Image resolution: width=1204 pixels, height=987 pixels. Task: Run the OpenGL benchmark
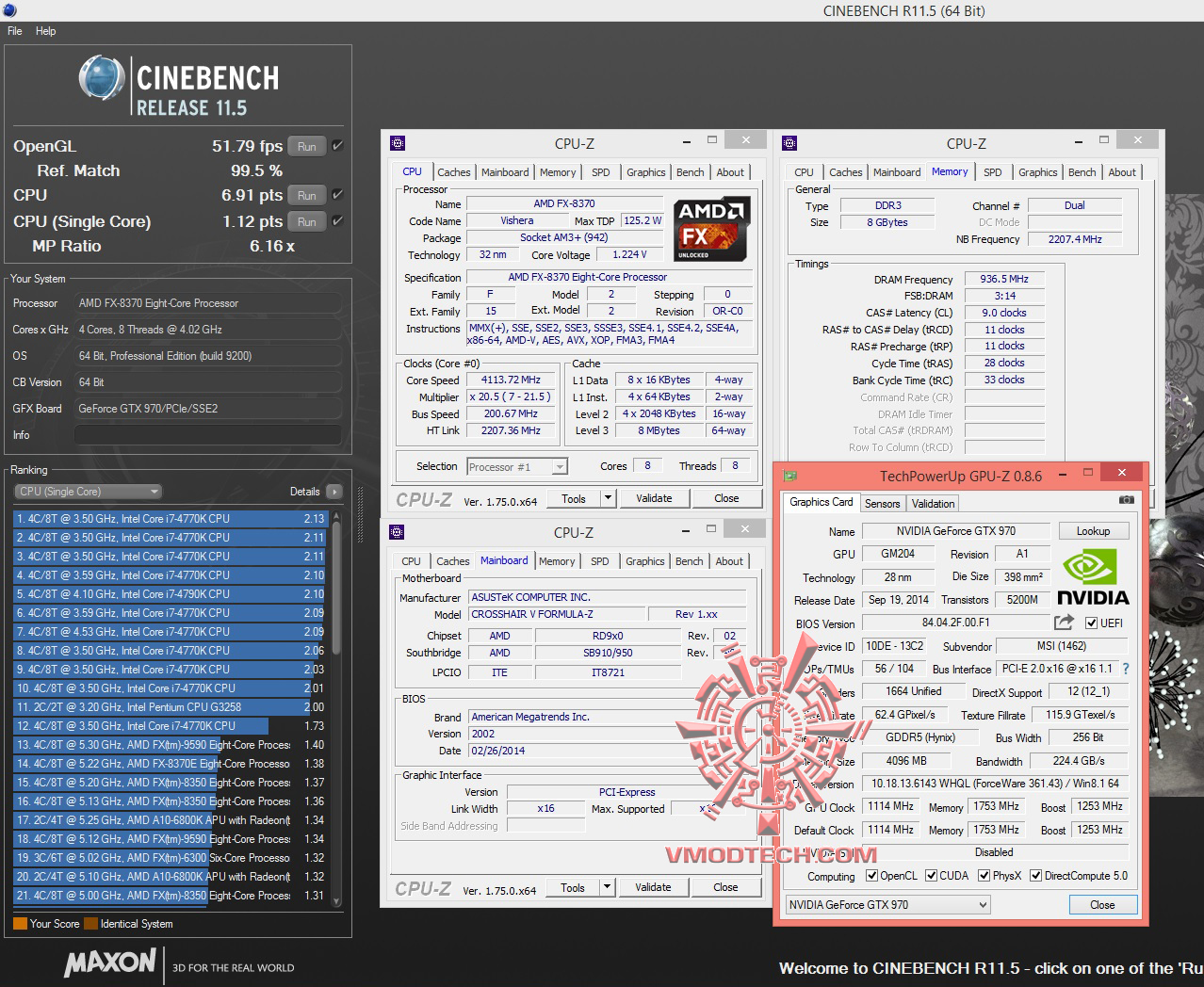tap(307, 146)
